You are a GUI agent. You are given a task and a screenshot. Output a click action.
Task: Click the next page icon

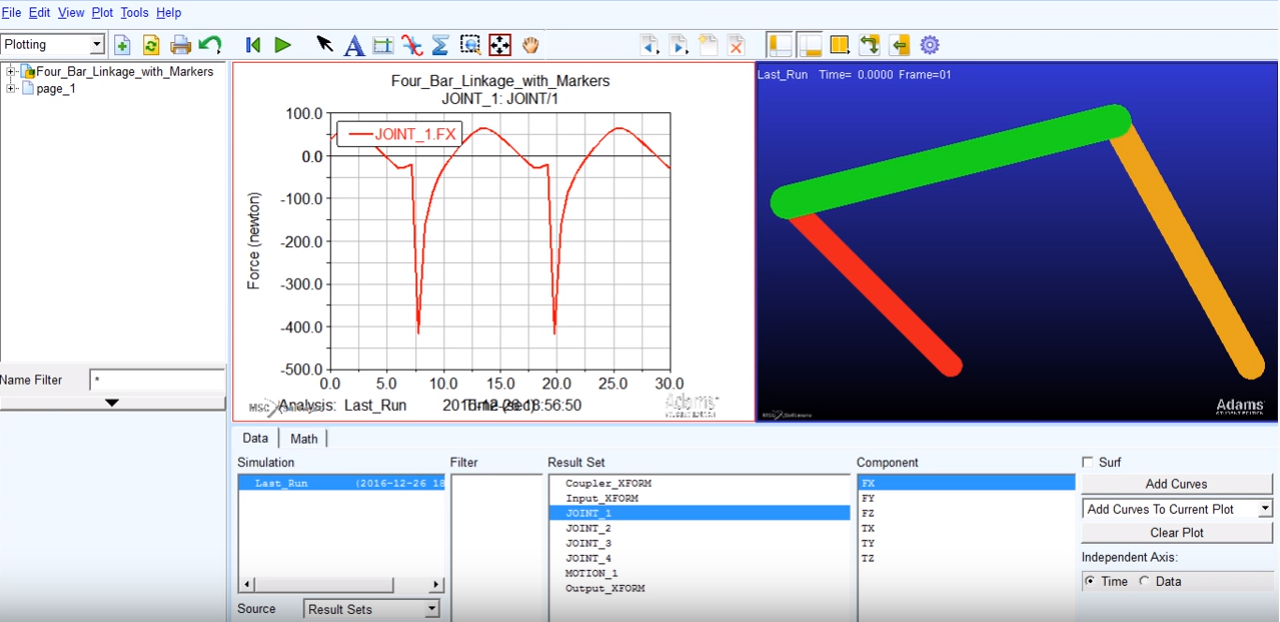pyautogui.click(x=679, y=45)
